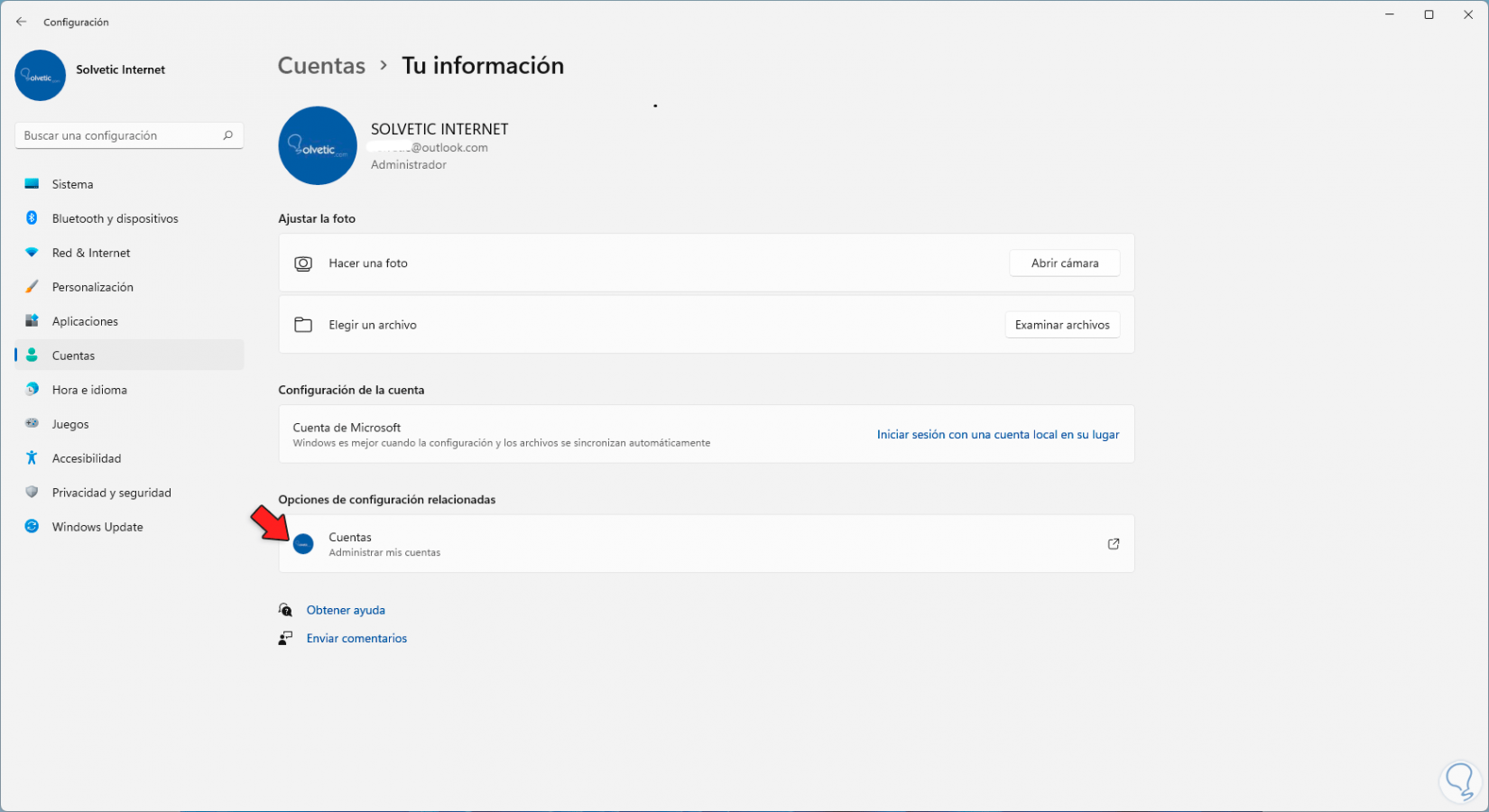Screen dimensions: 1489x812
Task: Select Windows Update in the sidebar
Action: 129,527
